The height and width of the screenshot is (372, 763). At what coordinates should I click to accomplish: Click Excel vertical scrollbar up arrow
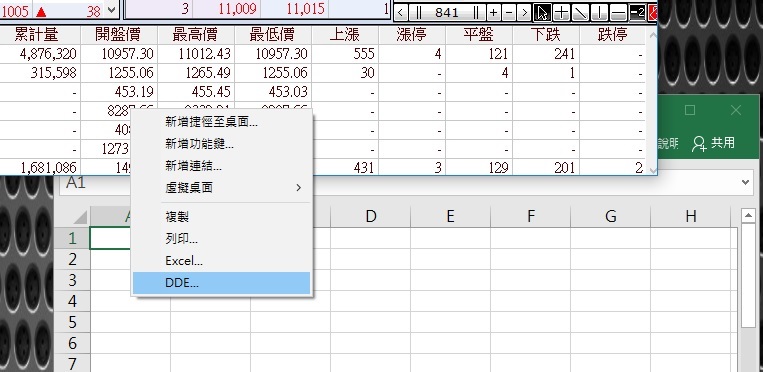click(748, 215)
